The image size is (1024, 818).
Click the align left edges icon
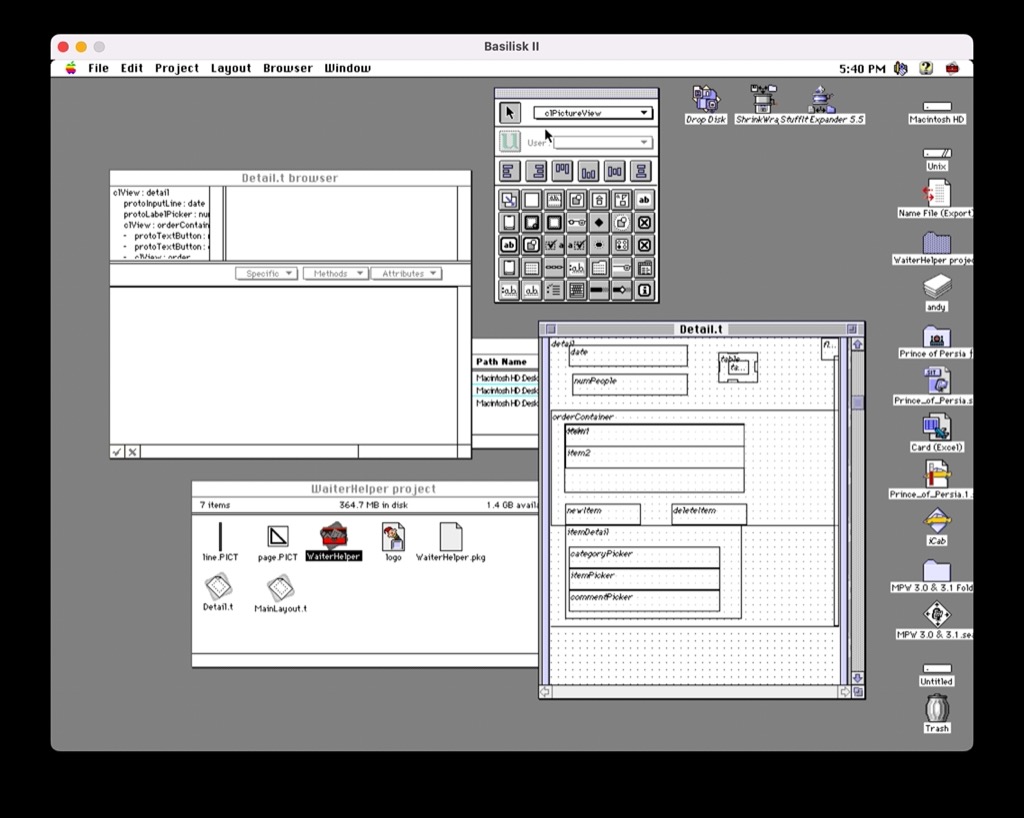510,171
